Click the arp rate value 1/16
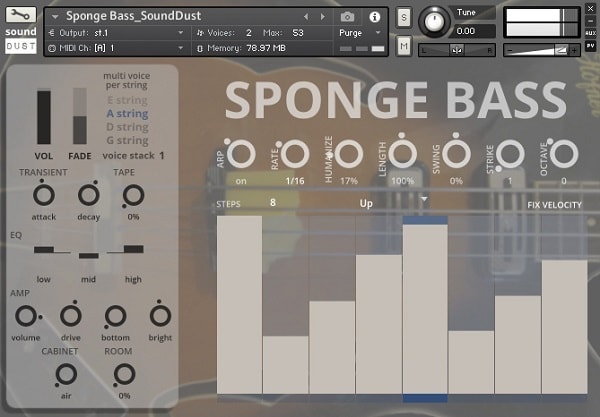Image resolution: width=600 pixels, height=417 pixels. pyautogui.click(x=295, y=181)
